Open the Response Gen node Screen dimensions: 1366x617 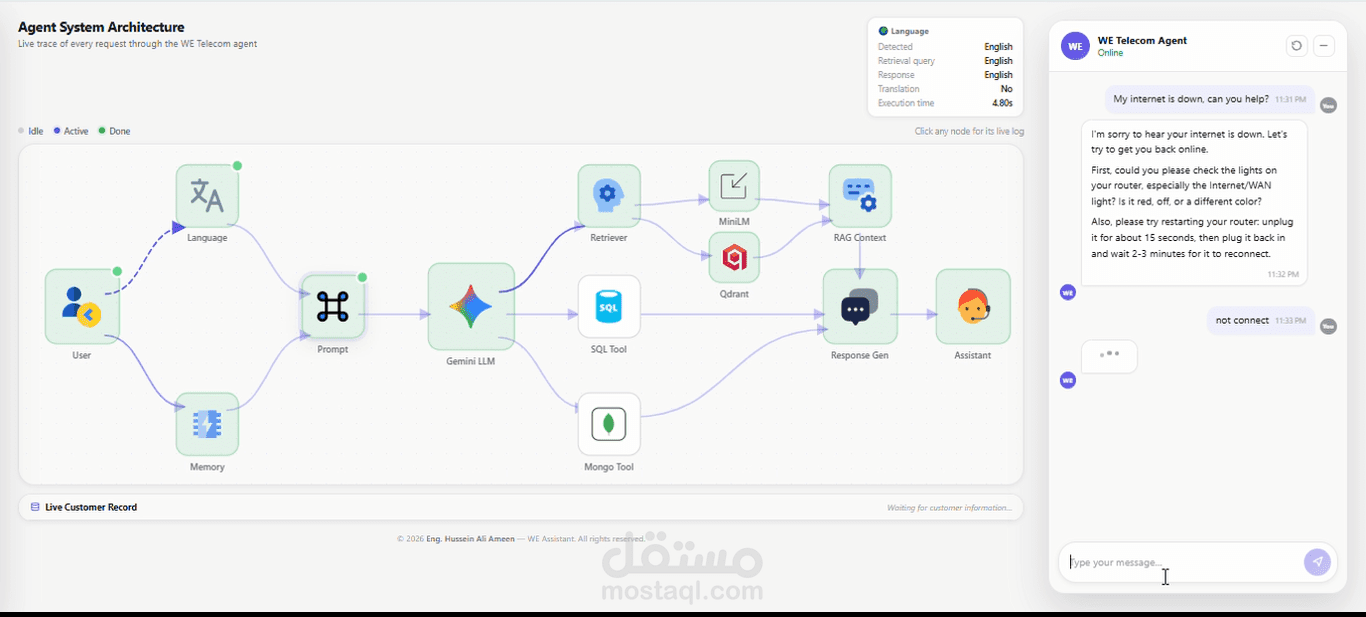tap(860, 306)
